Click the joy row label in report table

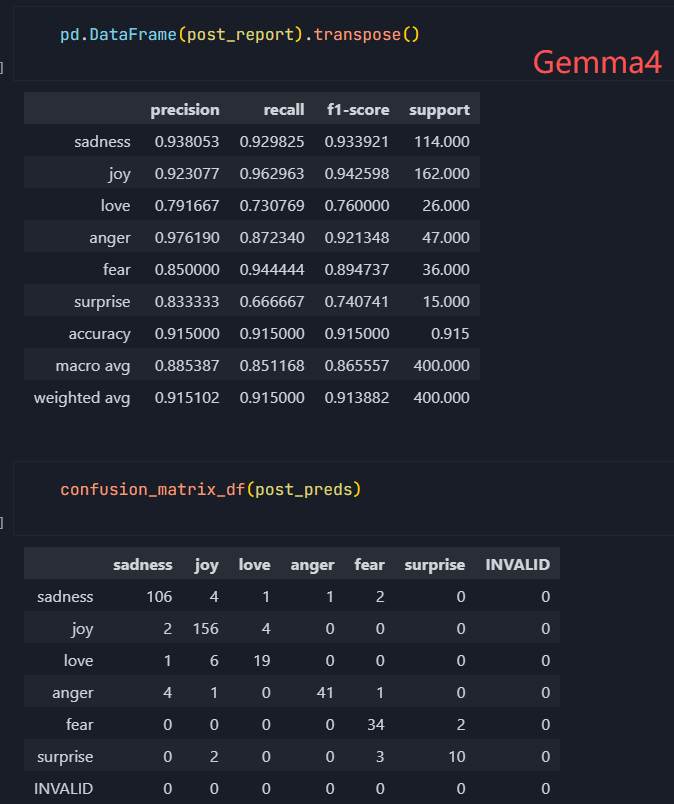[120, 174]
